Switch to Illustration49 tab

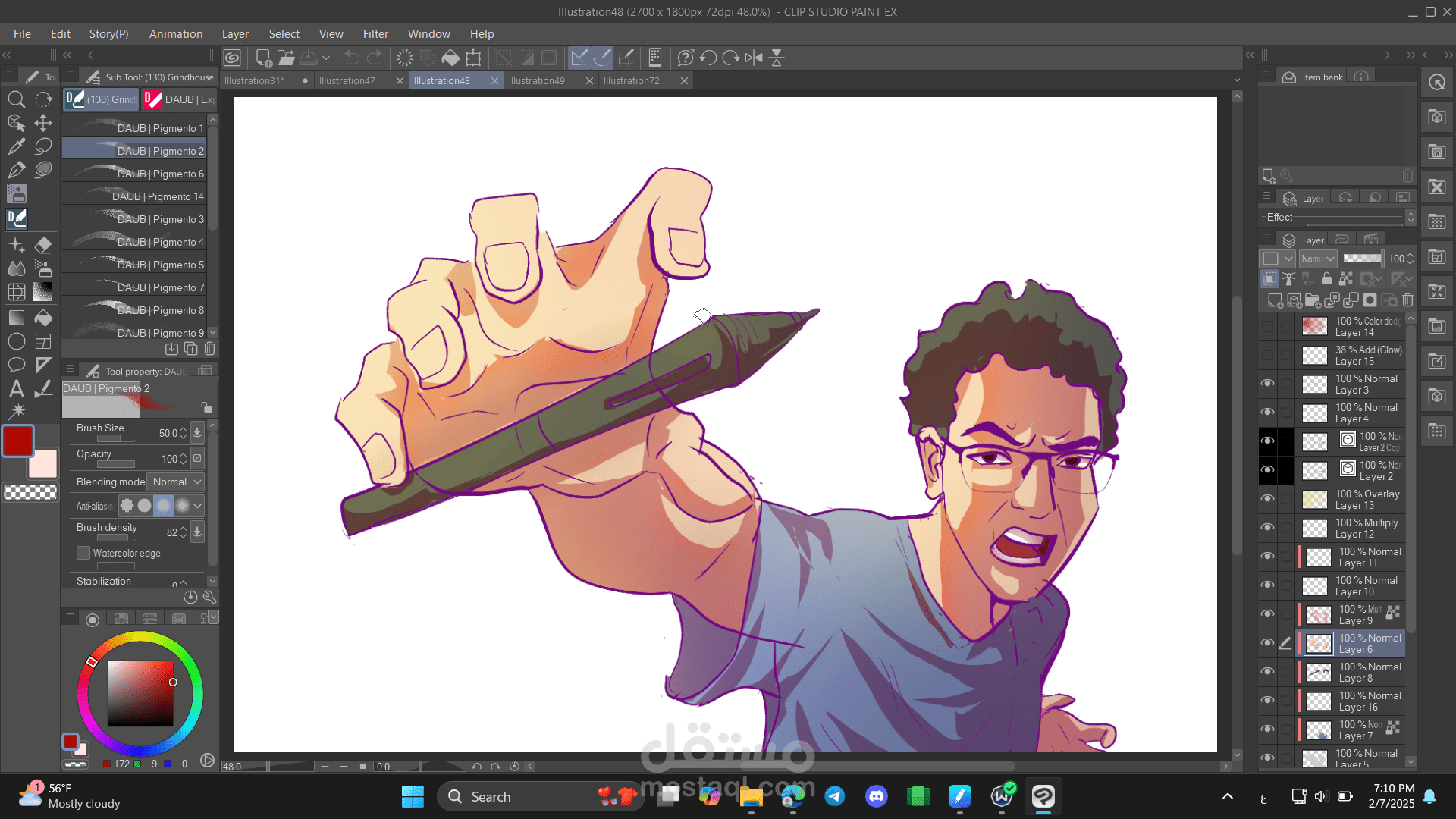point(537,80)
